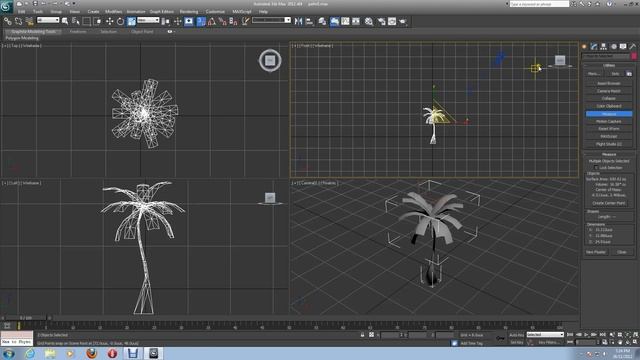Viewport: 640px width, 360px height.
Task: Open the Curve Editor icon
Action: [x=345, y=21]
